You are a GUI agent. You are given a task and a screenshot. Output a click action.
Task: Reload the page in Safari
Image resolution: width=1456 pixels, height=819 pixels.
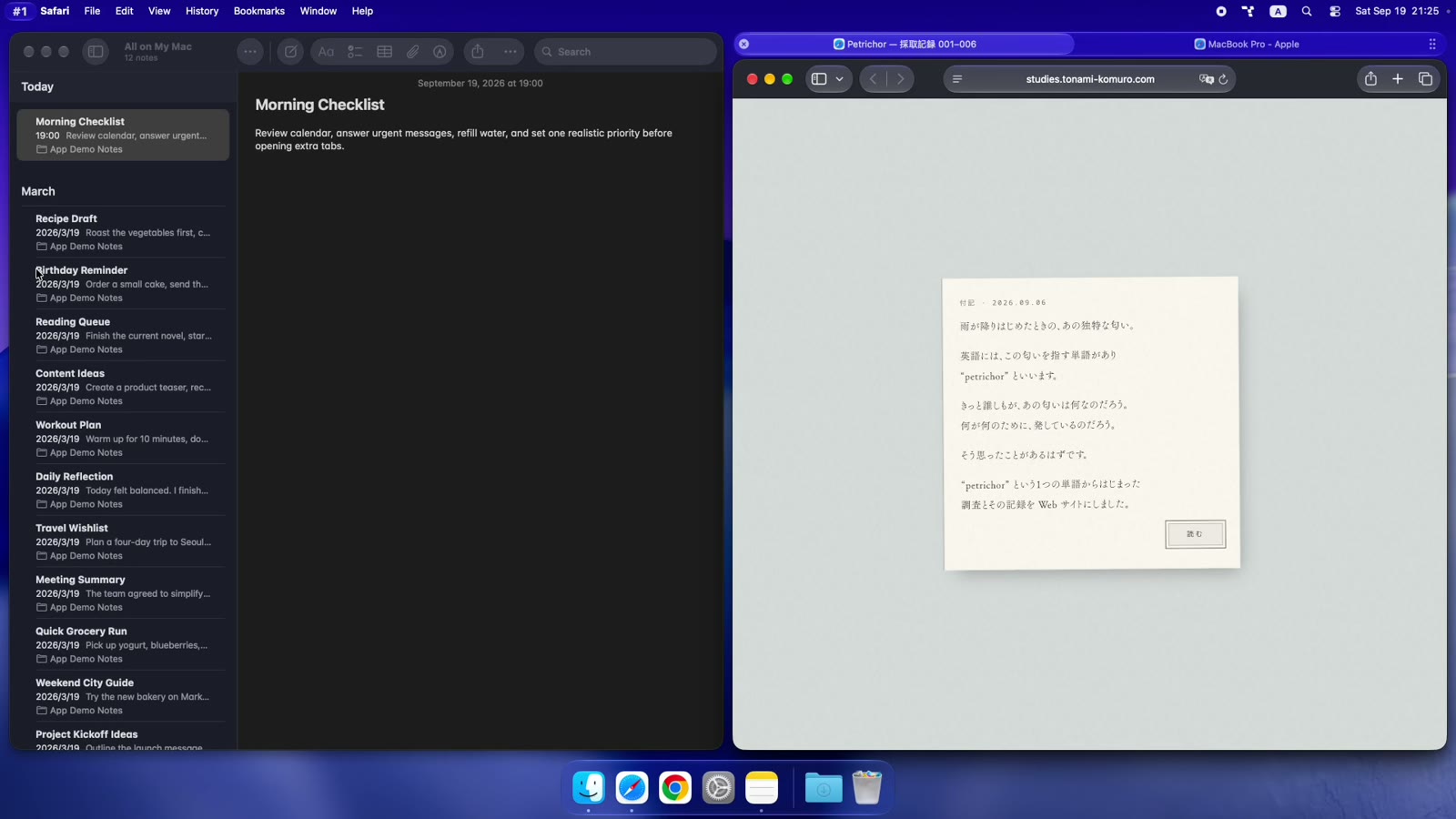pos(1224,79)
